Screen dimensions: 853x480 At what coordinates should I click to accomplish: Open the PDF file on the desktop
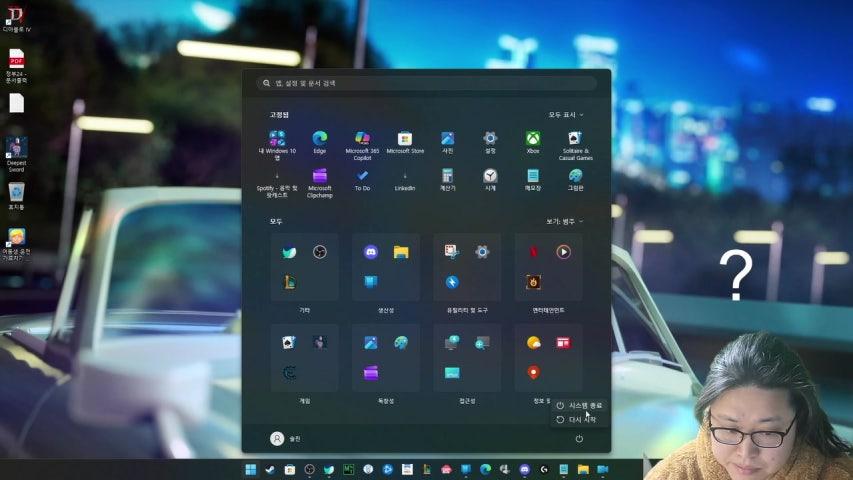16,65
